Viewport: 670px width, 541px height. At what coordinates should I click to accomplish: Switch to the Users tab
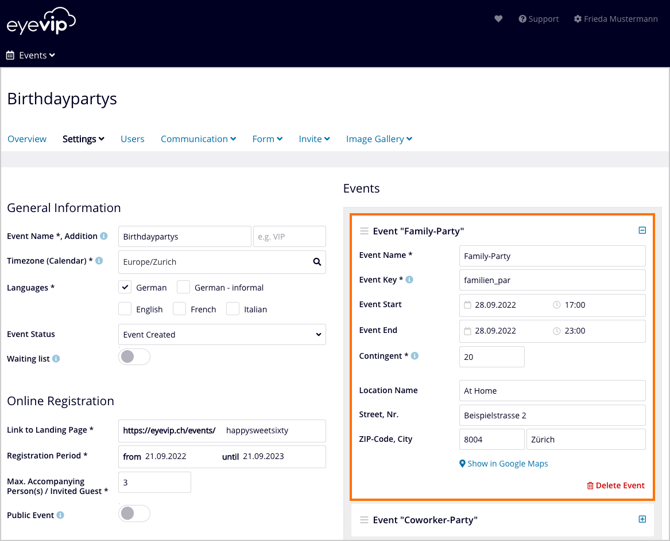coord(132,139)
